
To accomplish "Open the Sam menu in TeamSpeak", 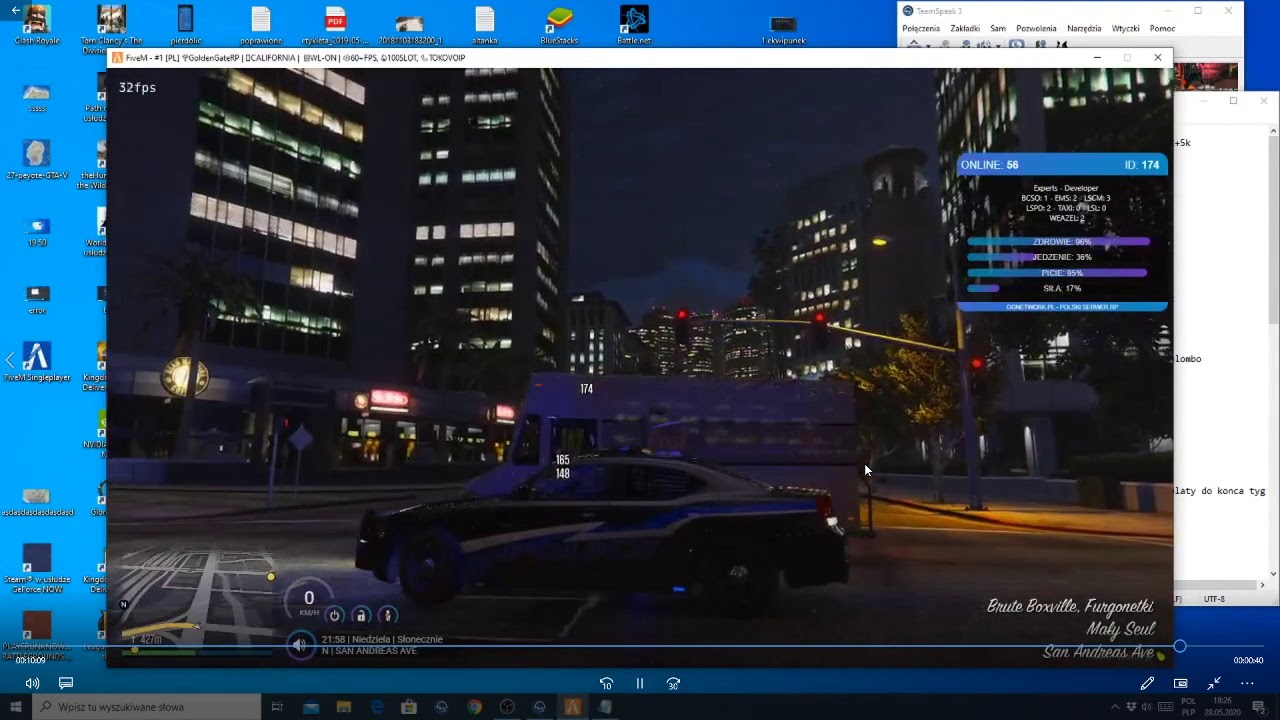I will click(998, 28).
